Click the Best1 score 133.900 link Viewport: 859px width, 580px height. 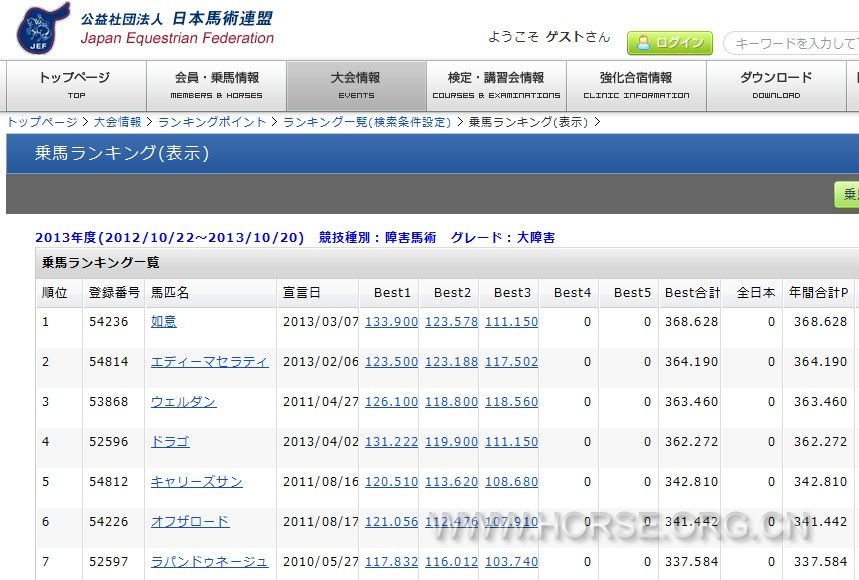(391, 322)
